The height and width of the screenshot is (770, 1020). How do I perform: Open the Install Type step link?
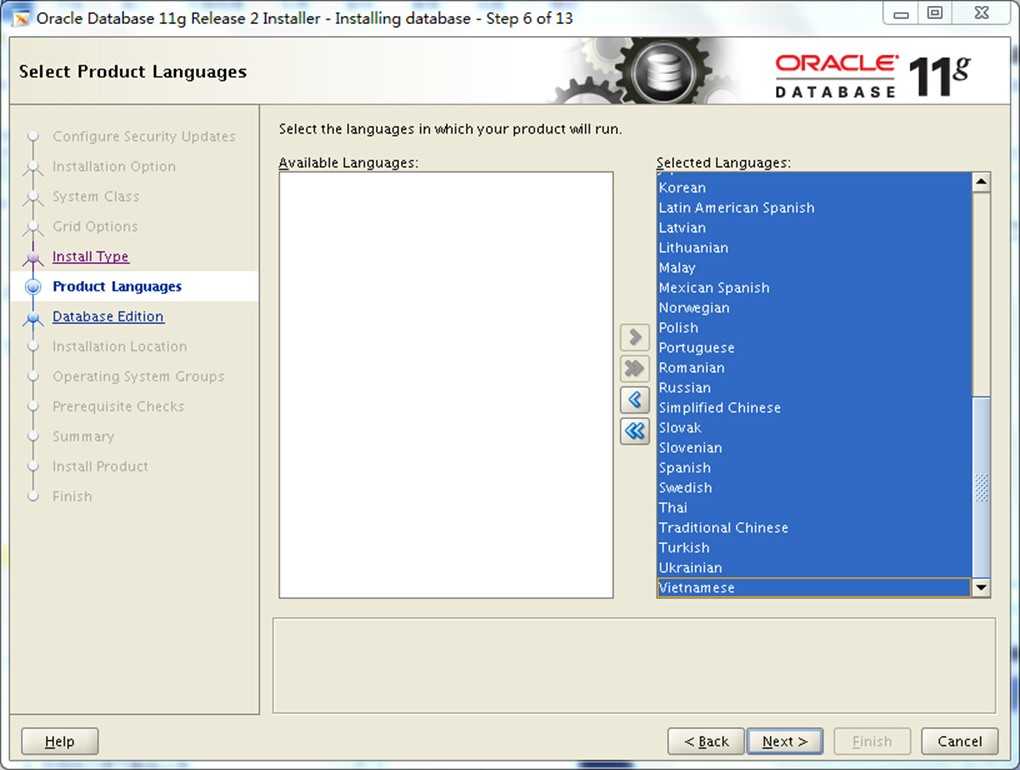click(x=90, y=256)
